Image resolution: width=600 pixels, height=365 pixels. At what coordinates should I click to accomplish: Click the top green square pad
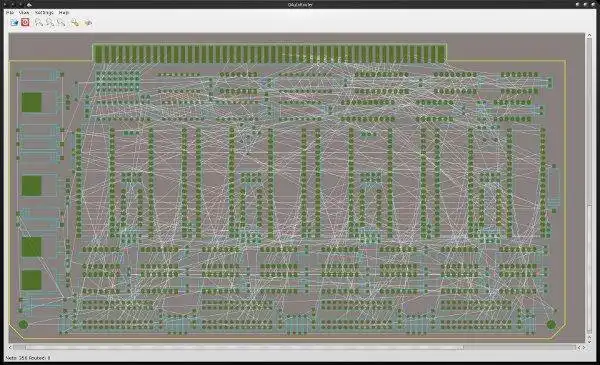31,102
